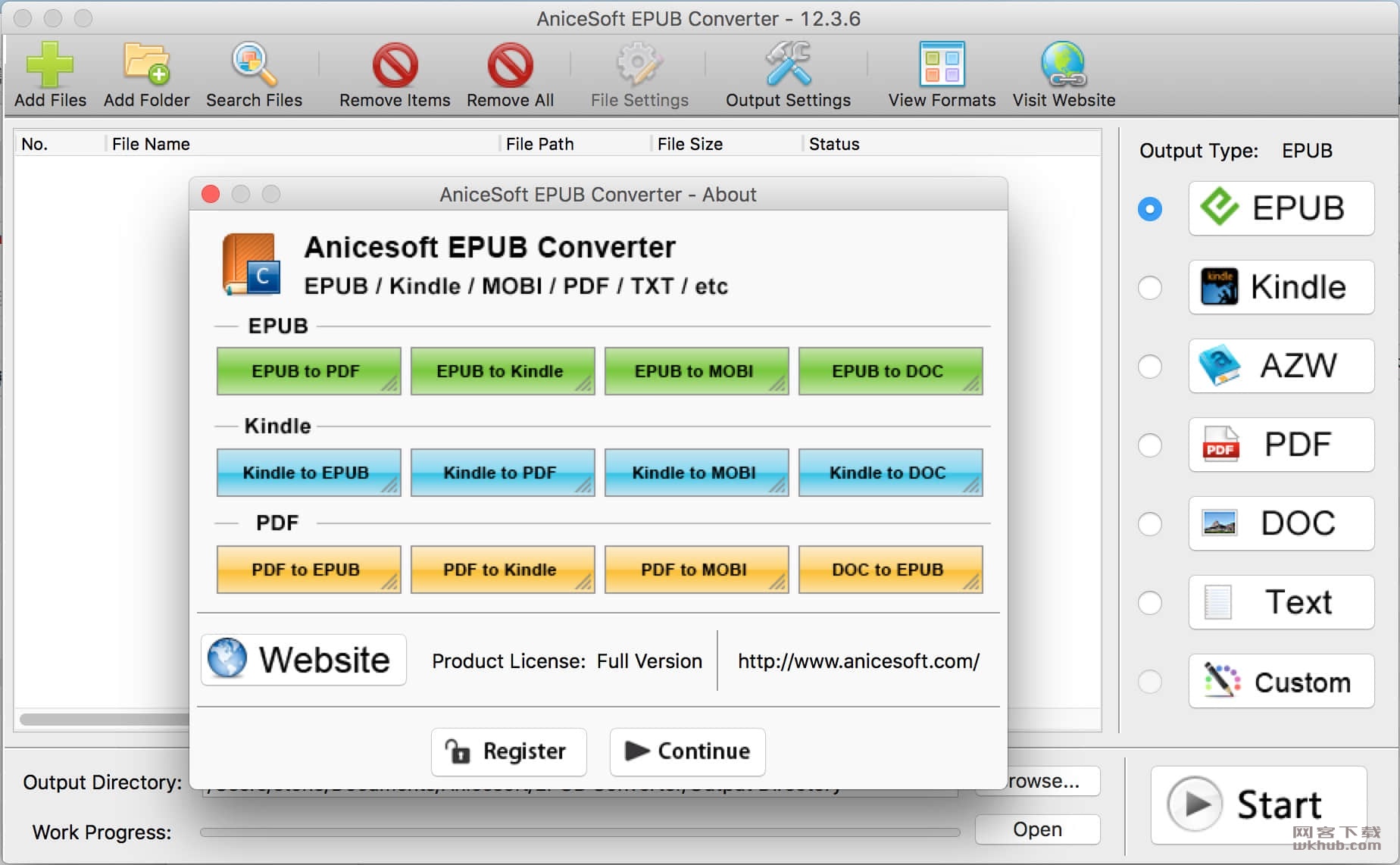Select the Custom radio button

(1150, 682)
